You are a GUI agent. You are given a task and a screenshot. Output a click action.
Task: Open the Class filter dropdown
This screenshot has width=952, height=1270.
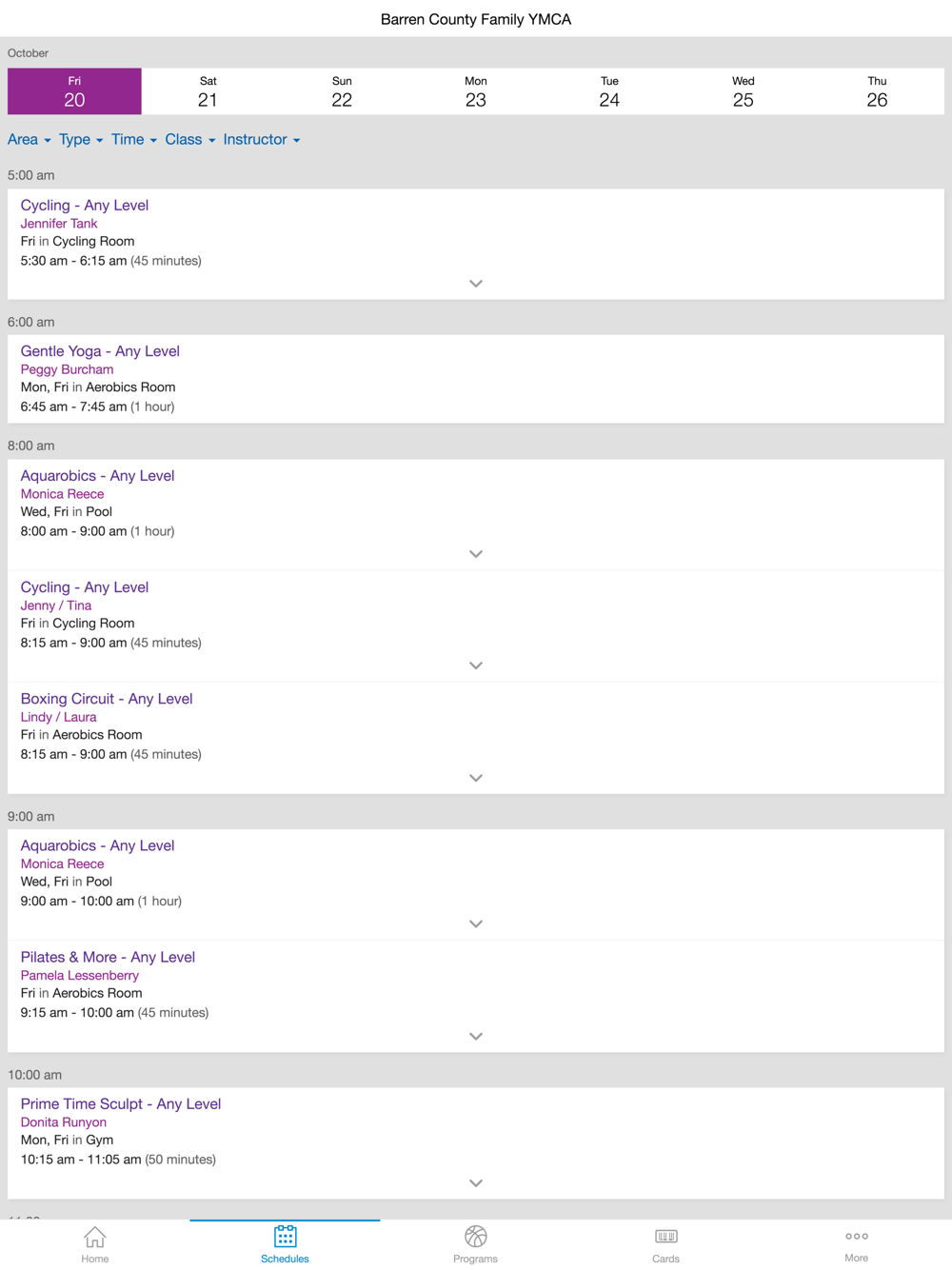[x=190, y=140]
